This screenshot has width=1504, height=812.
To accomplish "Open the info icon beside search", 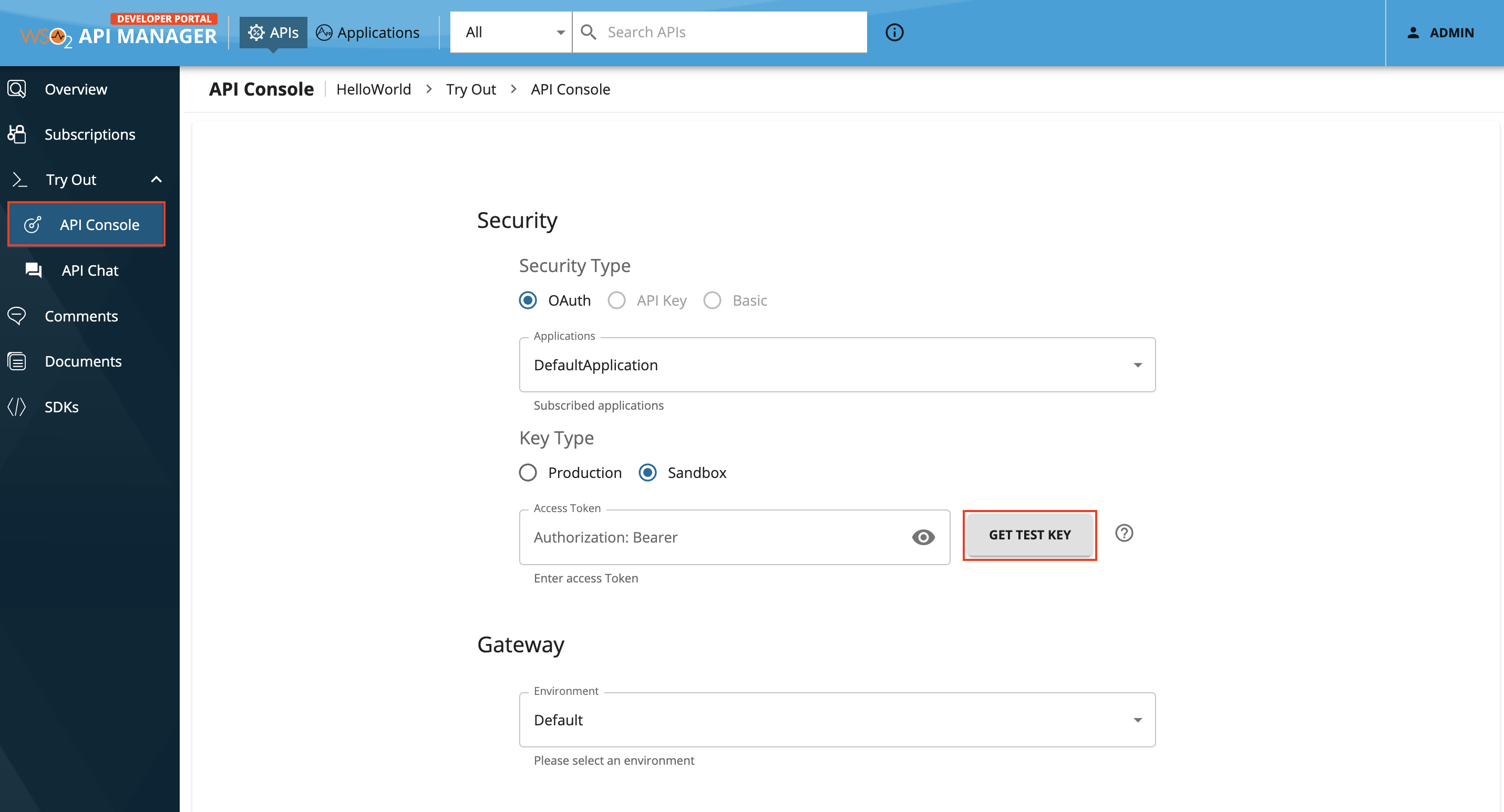I will click(894, 32).
